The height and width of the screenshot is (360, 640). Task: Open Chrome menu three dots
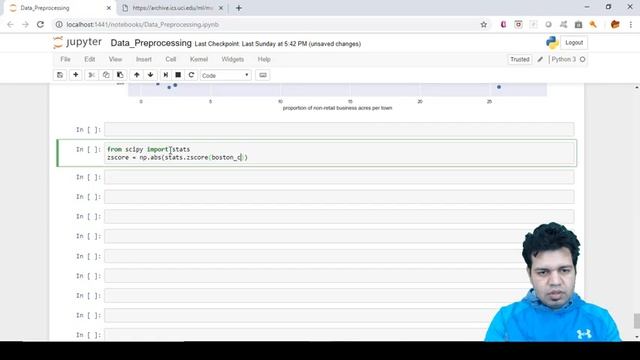631,24
